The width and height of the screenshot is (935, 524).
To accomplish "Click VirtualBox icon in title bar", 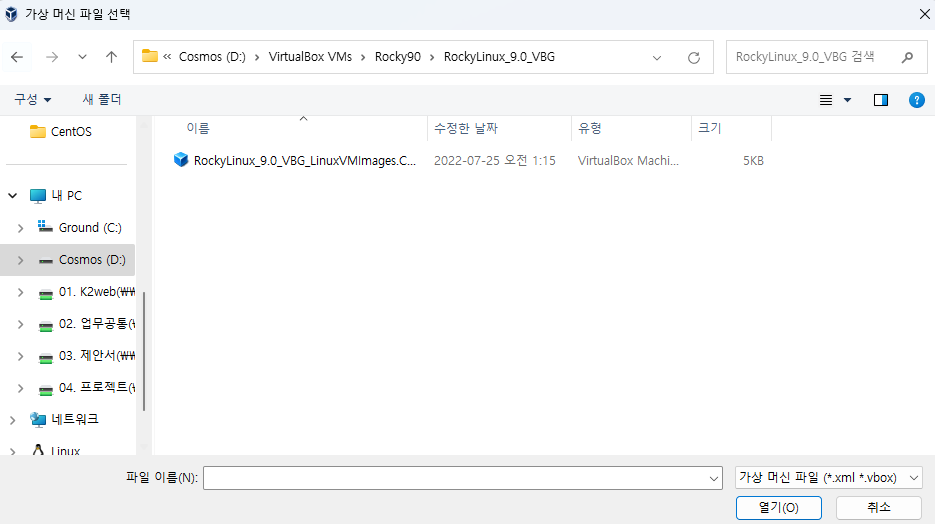I will tap(11, 14).
